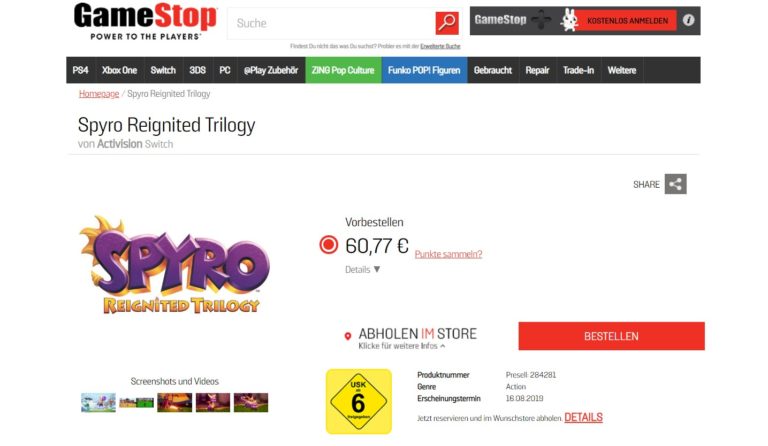Expand Klicke für weitere Infos

pyautogui.click(x=402, y=346)
